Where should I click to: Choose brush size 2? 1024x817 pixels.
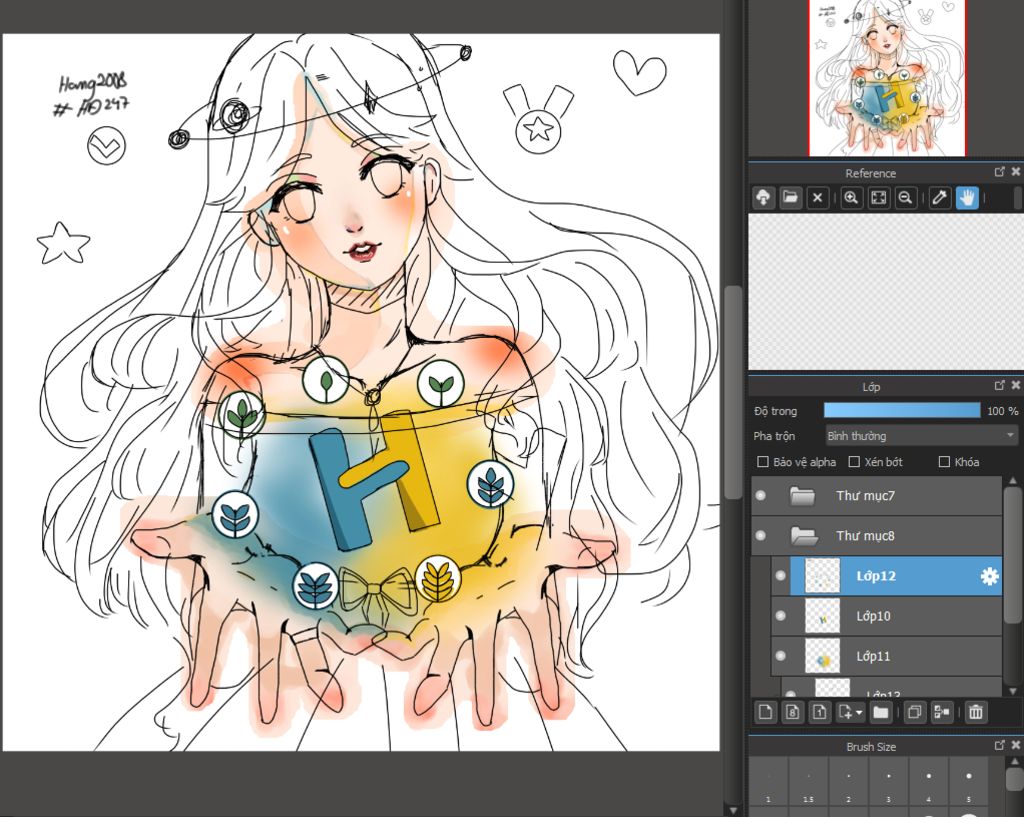click(x=848, y=782)
